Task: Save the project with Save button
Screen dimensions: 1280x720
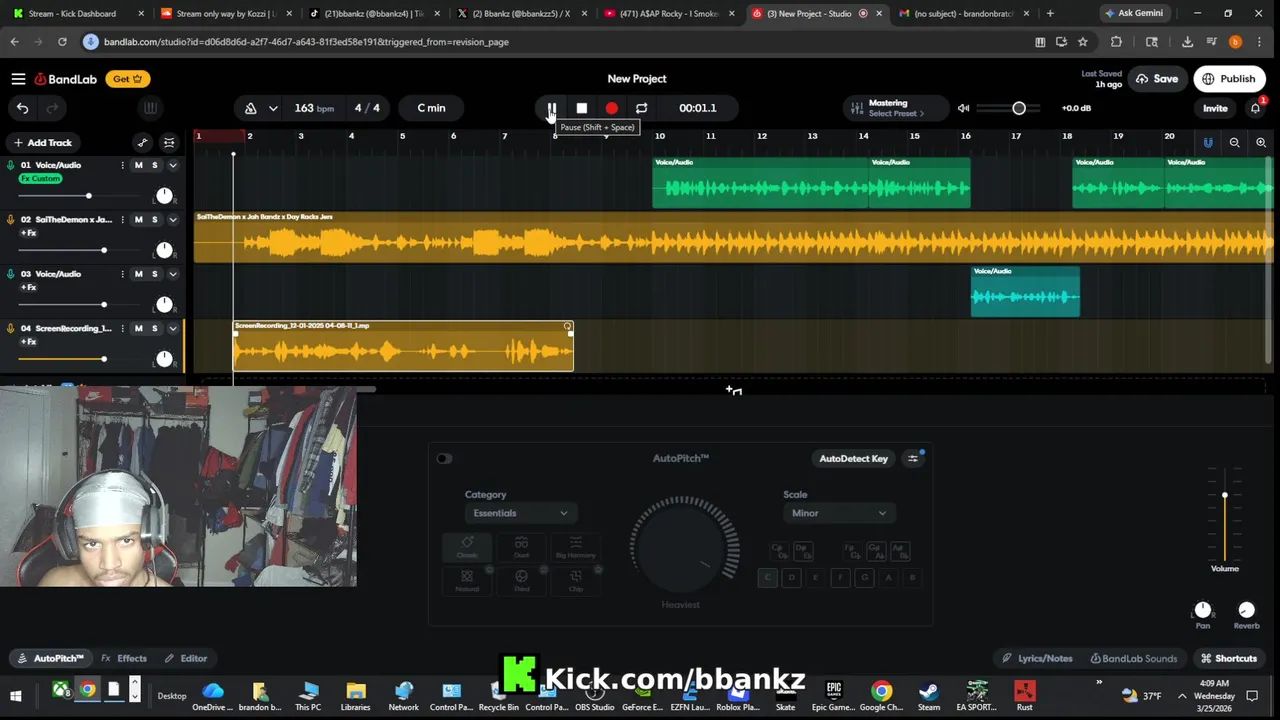Action: tap(1156, 79)
